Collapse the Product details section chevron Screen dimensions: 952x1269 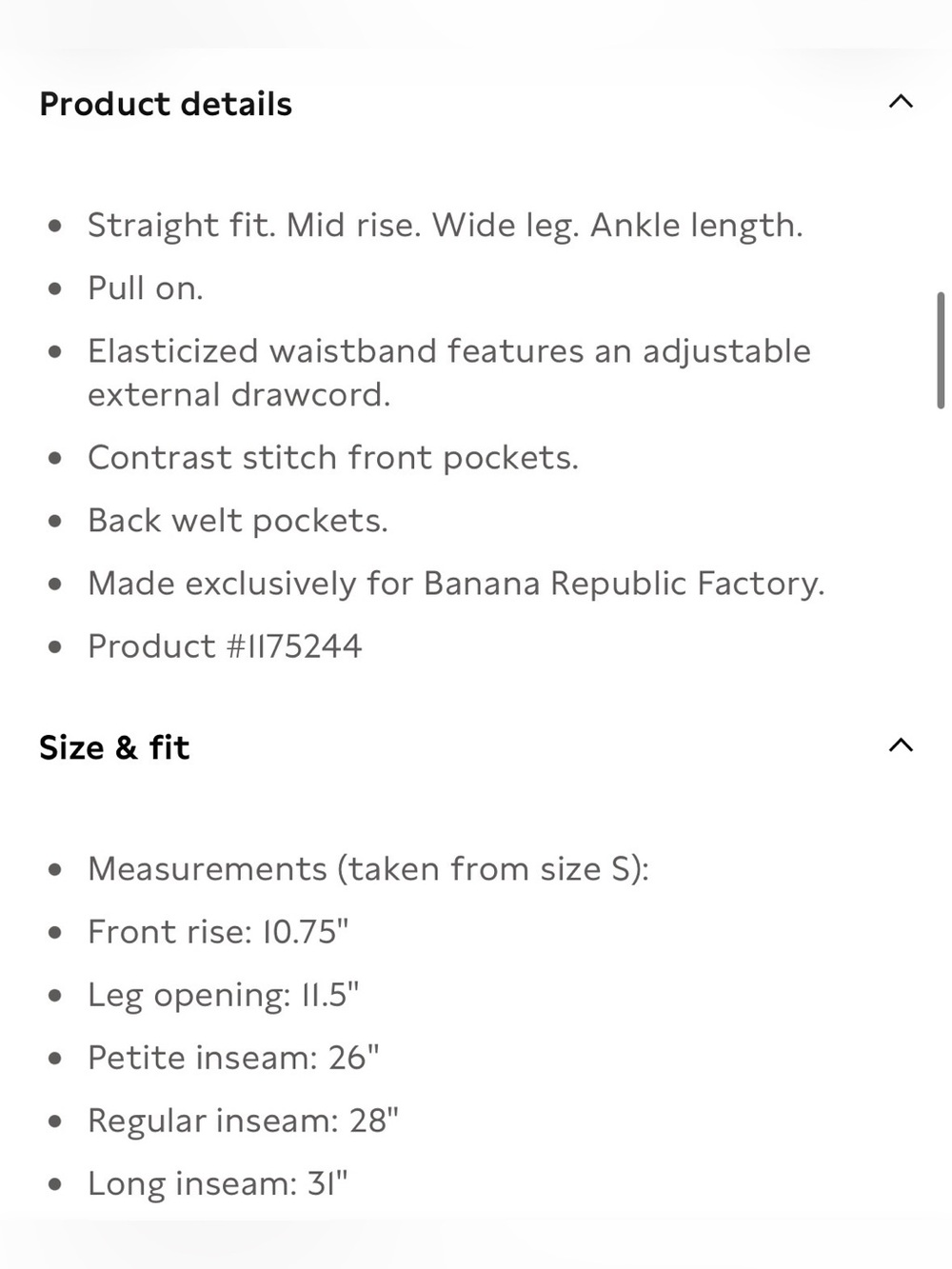pos(901,102)
